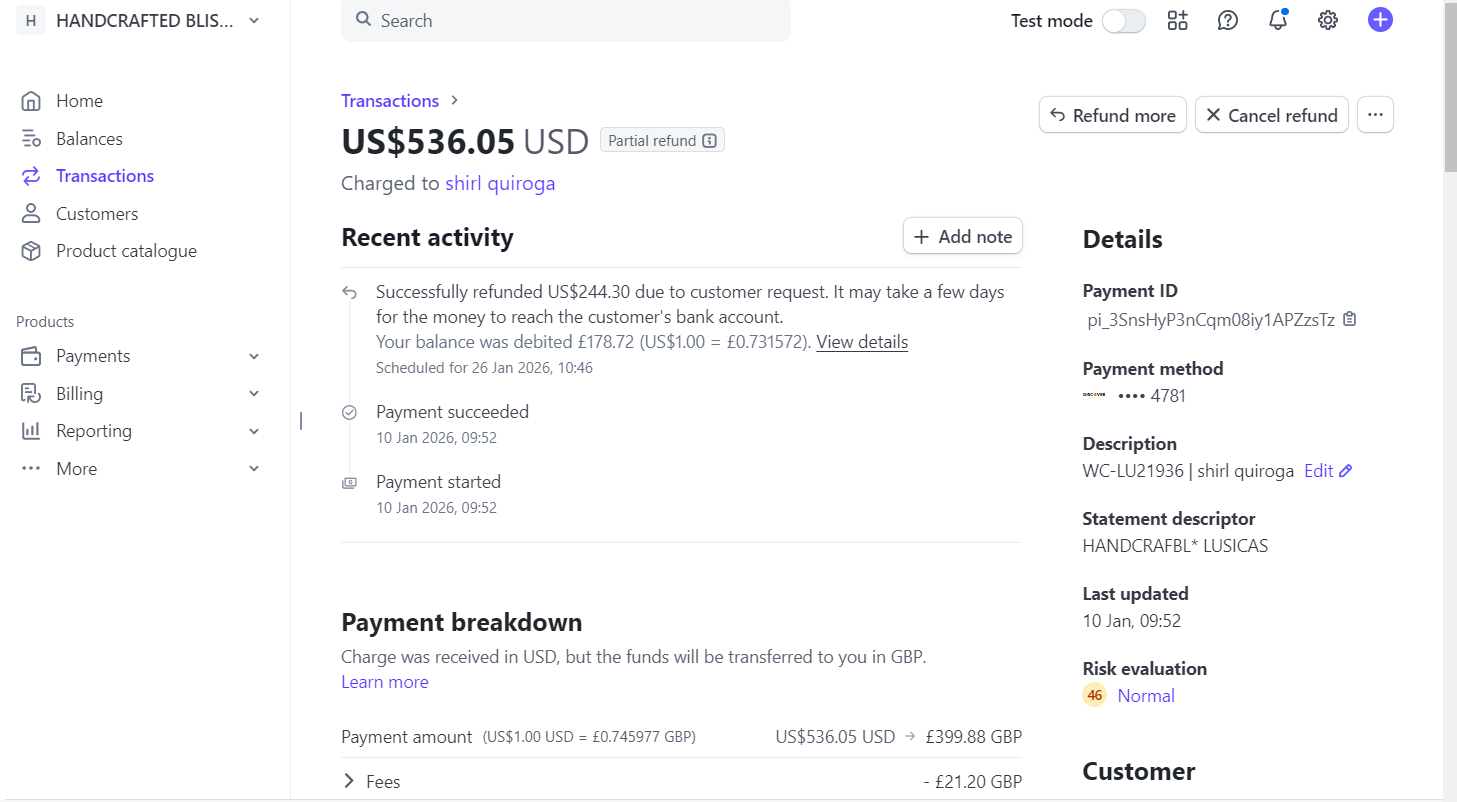This screenshot has width=1457, height=802.
Task: Open the settings gear icon
Action: coord(1327,20)
